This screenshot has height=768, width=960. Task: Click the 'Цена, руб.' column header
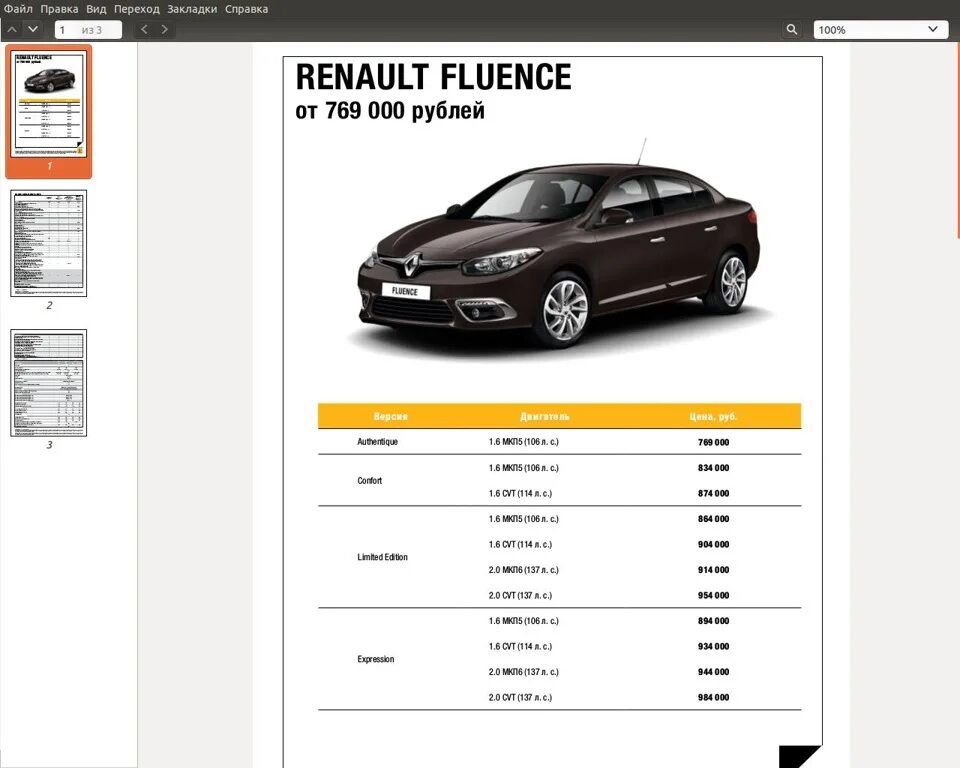click(713, 416)
